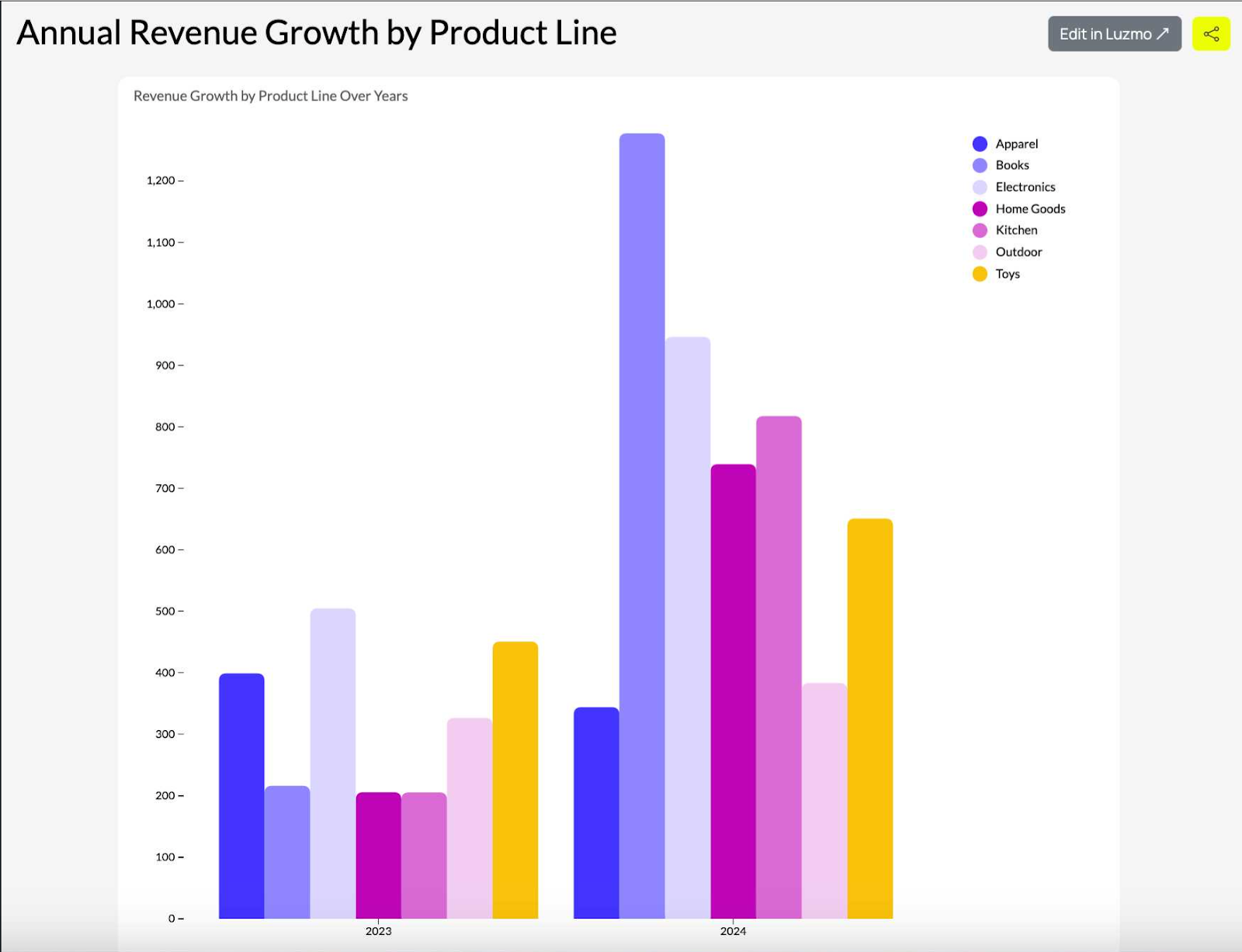Click the Kitchen legend color marker
Screen dimensions: 1242x952
[x=979, y=230]
